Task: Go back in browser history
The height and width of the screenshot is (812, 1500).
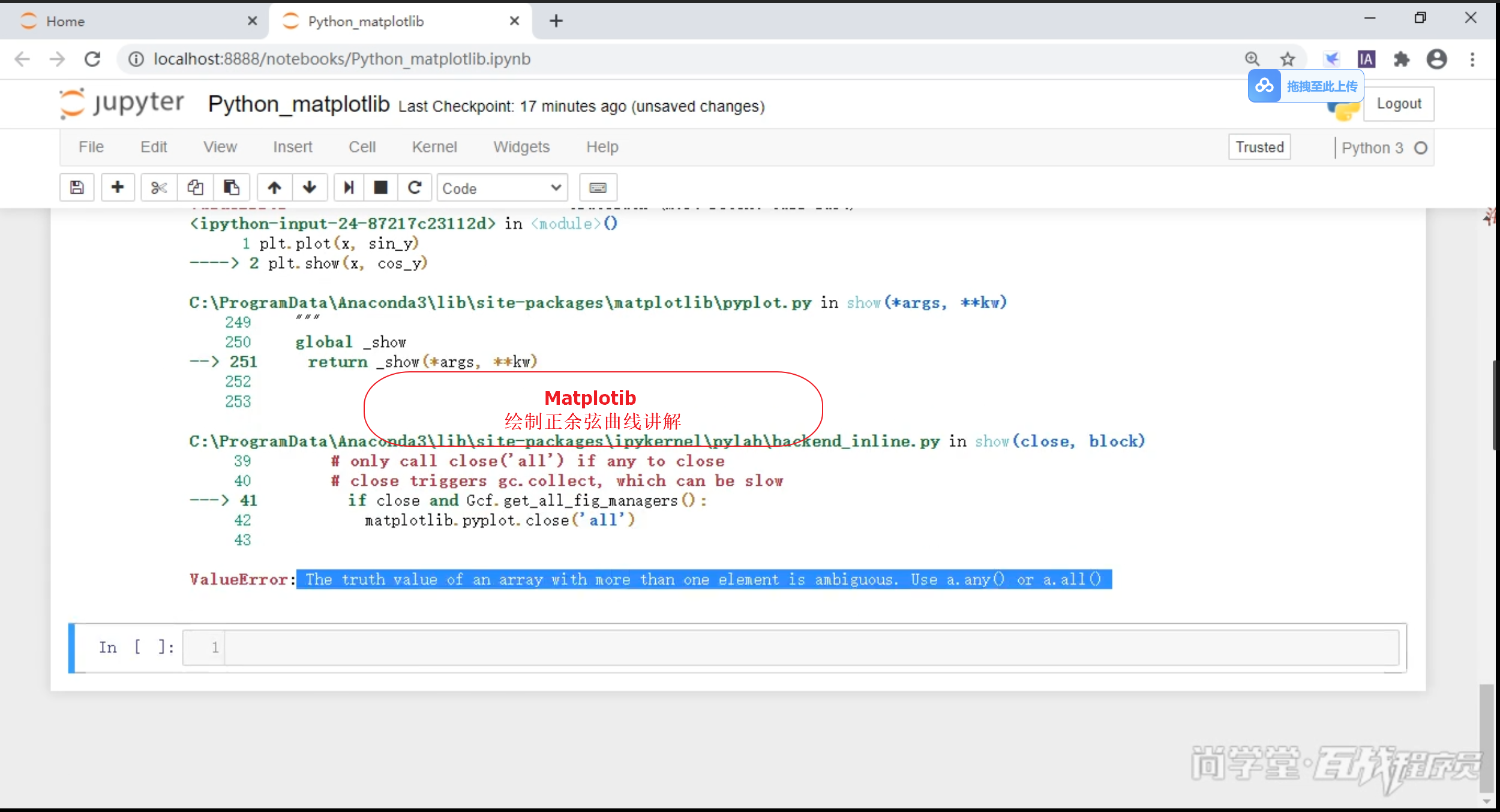Action: coord(22,59)
